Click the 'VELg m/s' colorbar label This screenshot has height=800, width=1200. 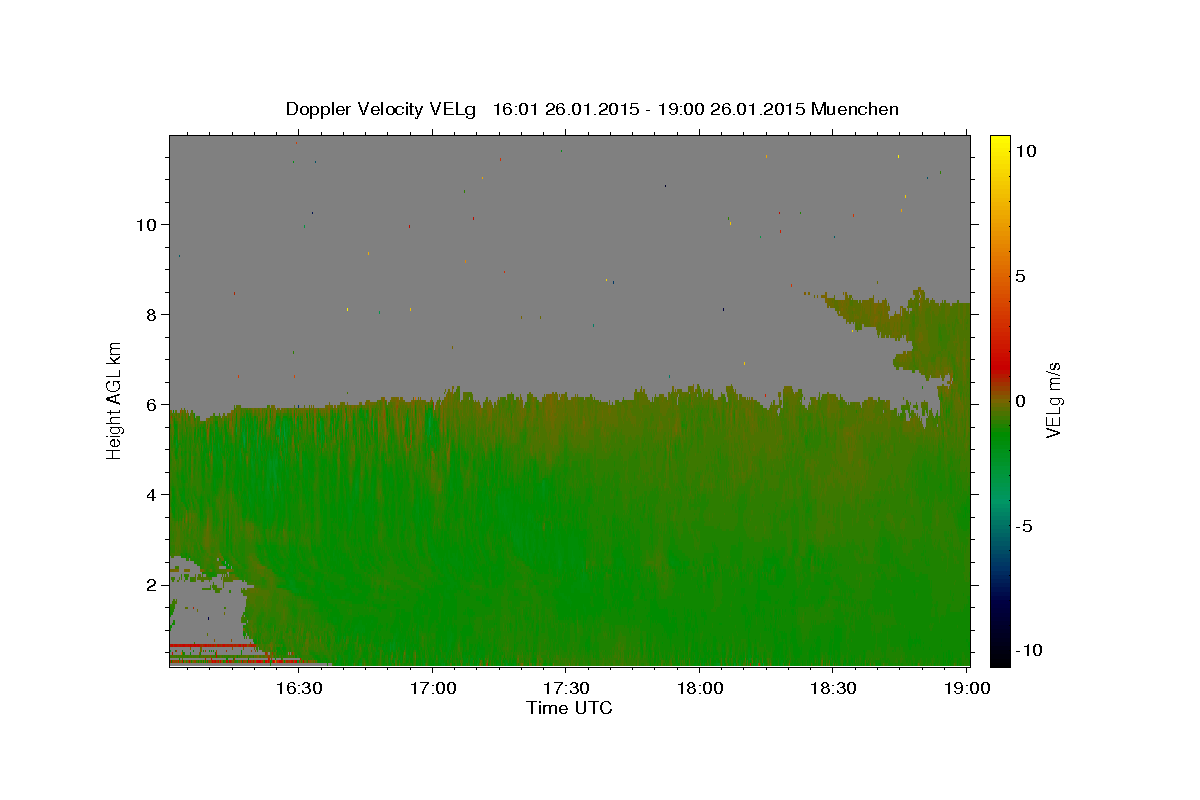(1053, 401)
